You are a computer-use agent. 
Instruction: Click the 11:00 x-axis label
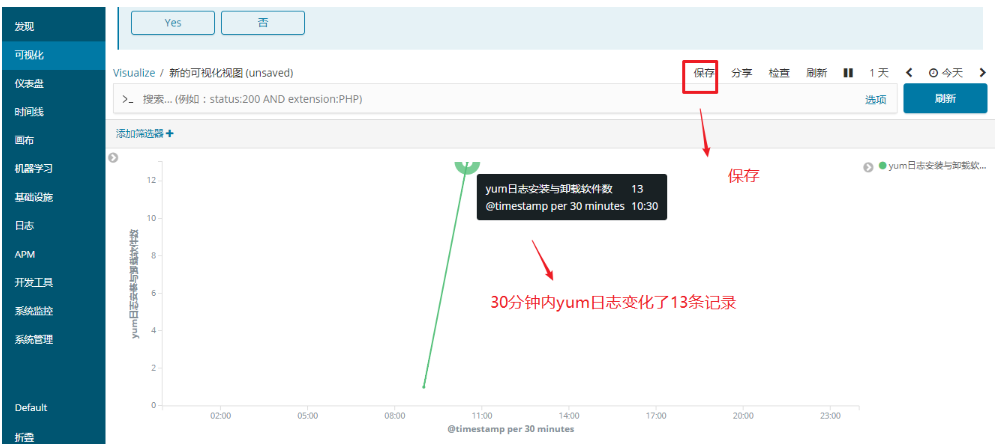482,416
